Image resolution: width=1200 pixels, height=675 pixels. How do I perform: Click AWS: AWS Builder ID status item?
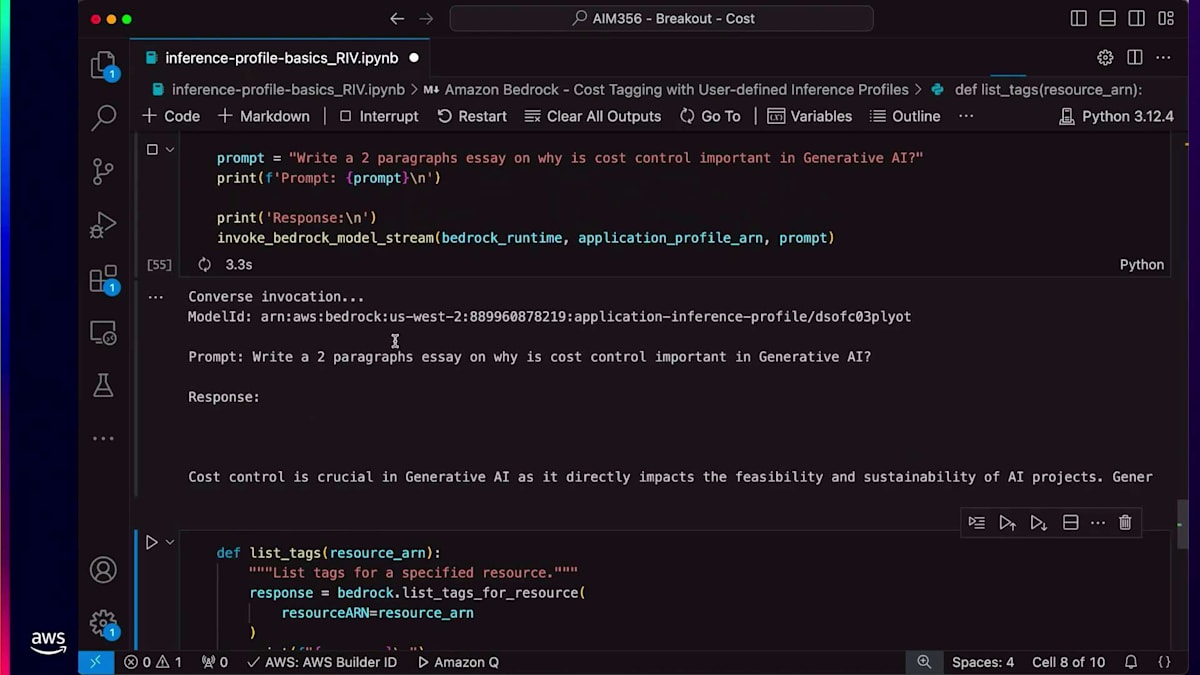(322, 662)
